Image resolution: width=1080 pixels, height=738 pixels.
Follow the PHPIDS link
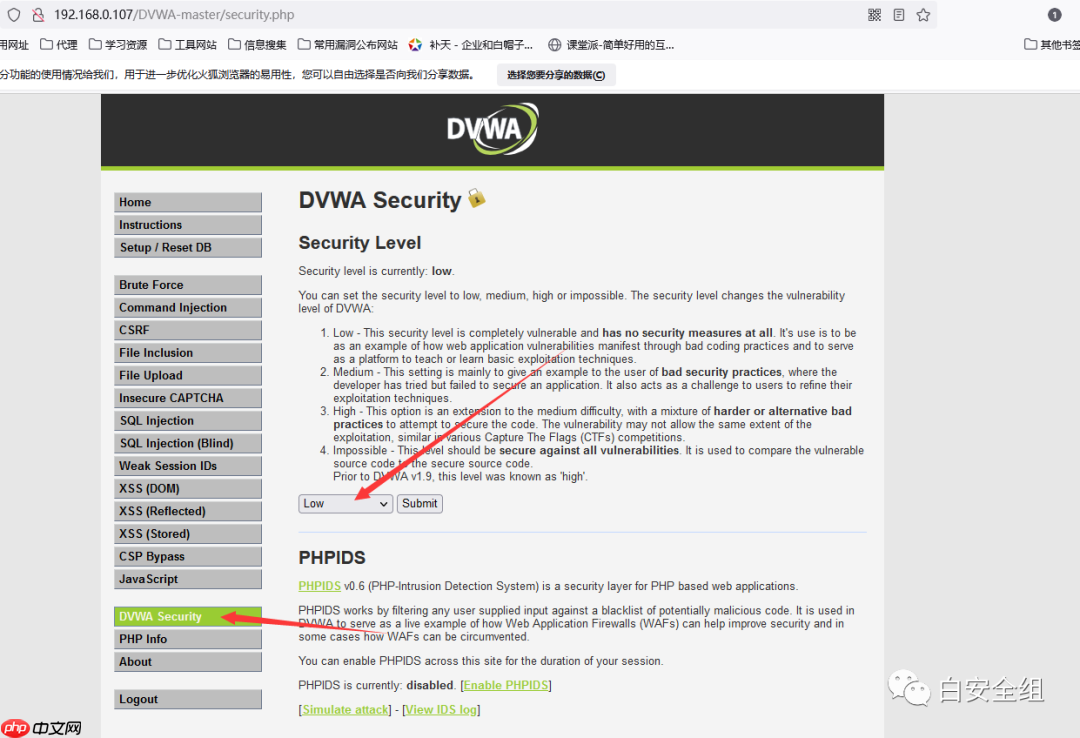tap(320, 586)
